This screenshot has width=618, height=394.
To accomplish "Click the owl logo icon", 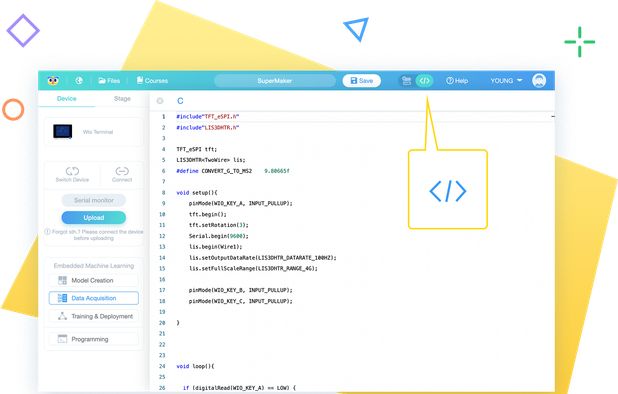I will tap(53, 81).
